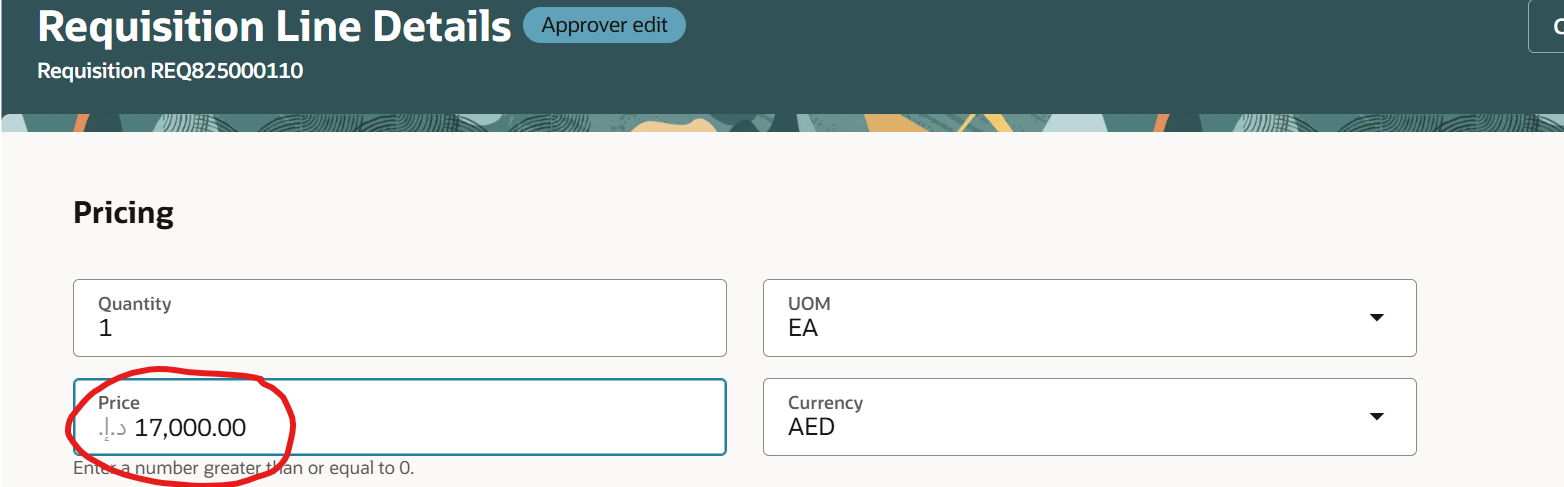
Task: Click the partially visible header button at right
Action: 1546,26
